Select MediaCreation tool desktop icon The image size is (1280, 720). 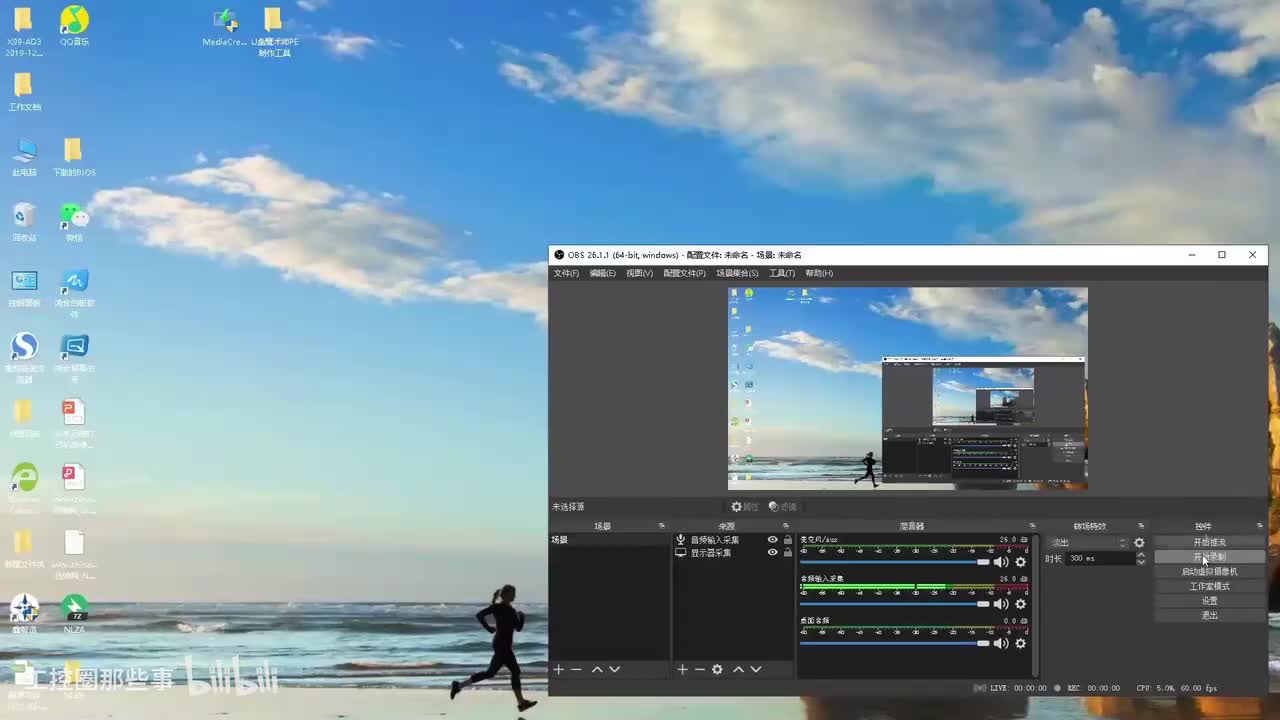click(x=225, y=26)
